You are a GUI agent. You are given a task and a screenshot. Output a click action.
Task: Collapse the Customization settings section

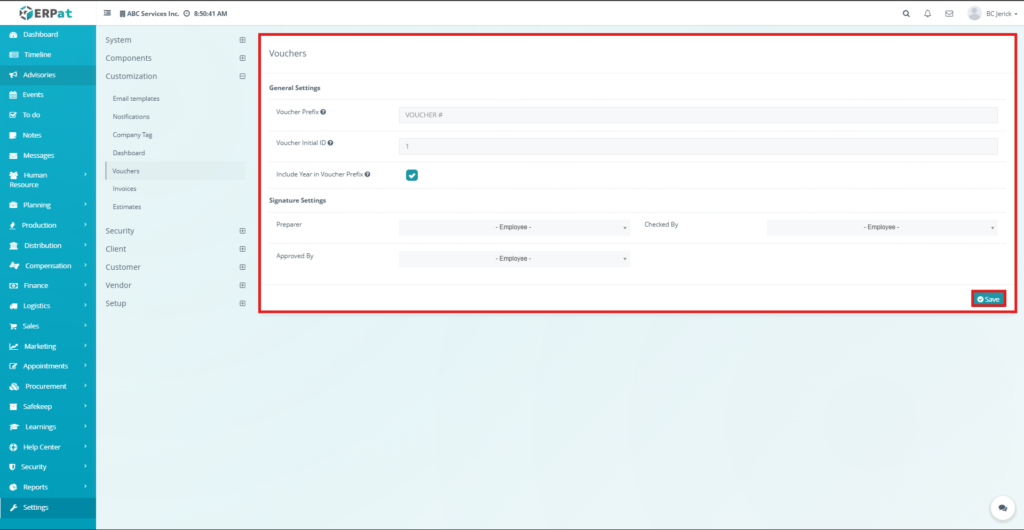[242, 76]
